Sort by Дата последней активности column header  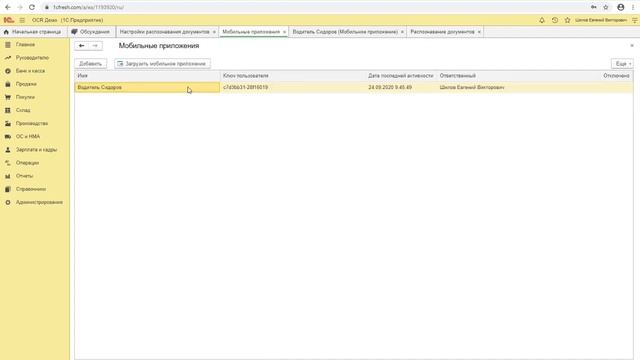point(401,76)
